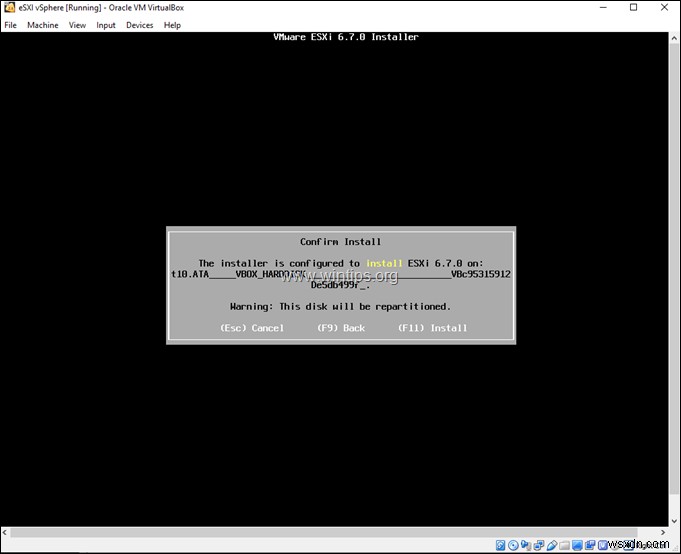Click the display settings status icon

[x=577, y=545]
